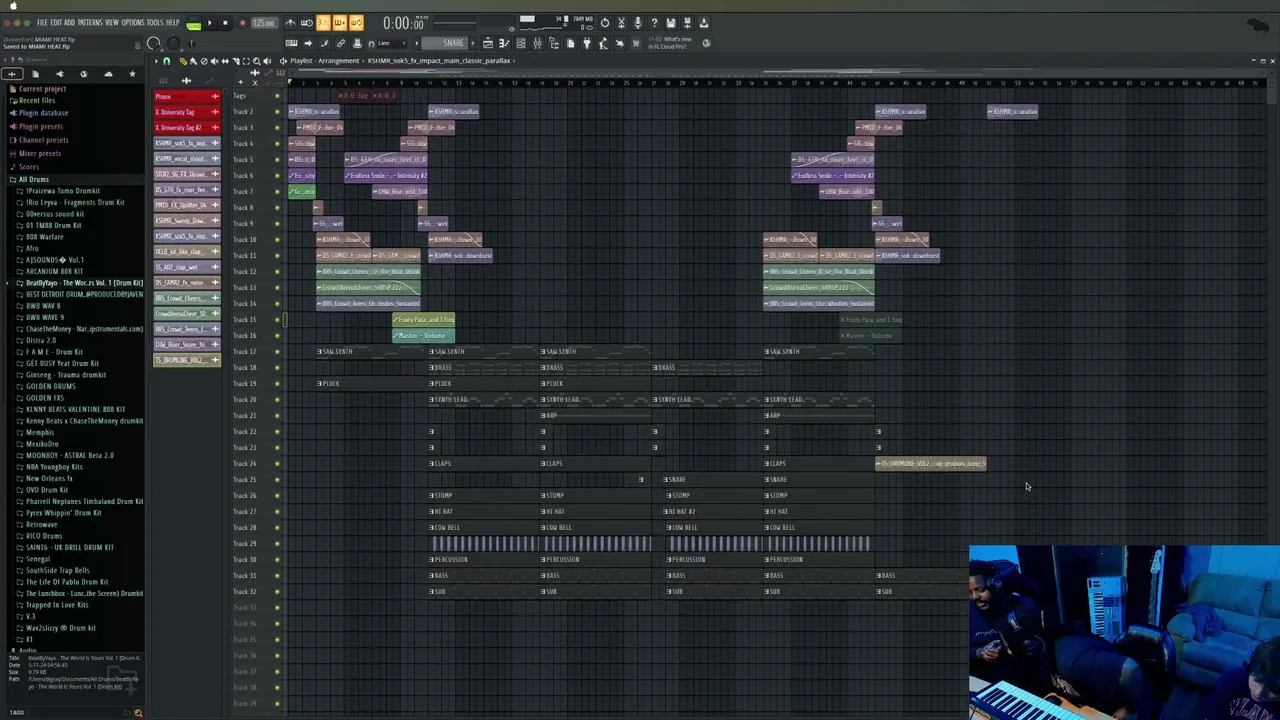The width and height of the screenshot is (1280, 720).
Task: Select the playlist Delete tool
Action: coord(204,61)
